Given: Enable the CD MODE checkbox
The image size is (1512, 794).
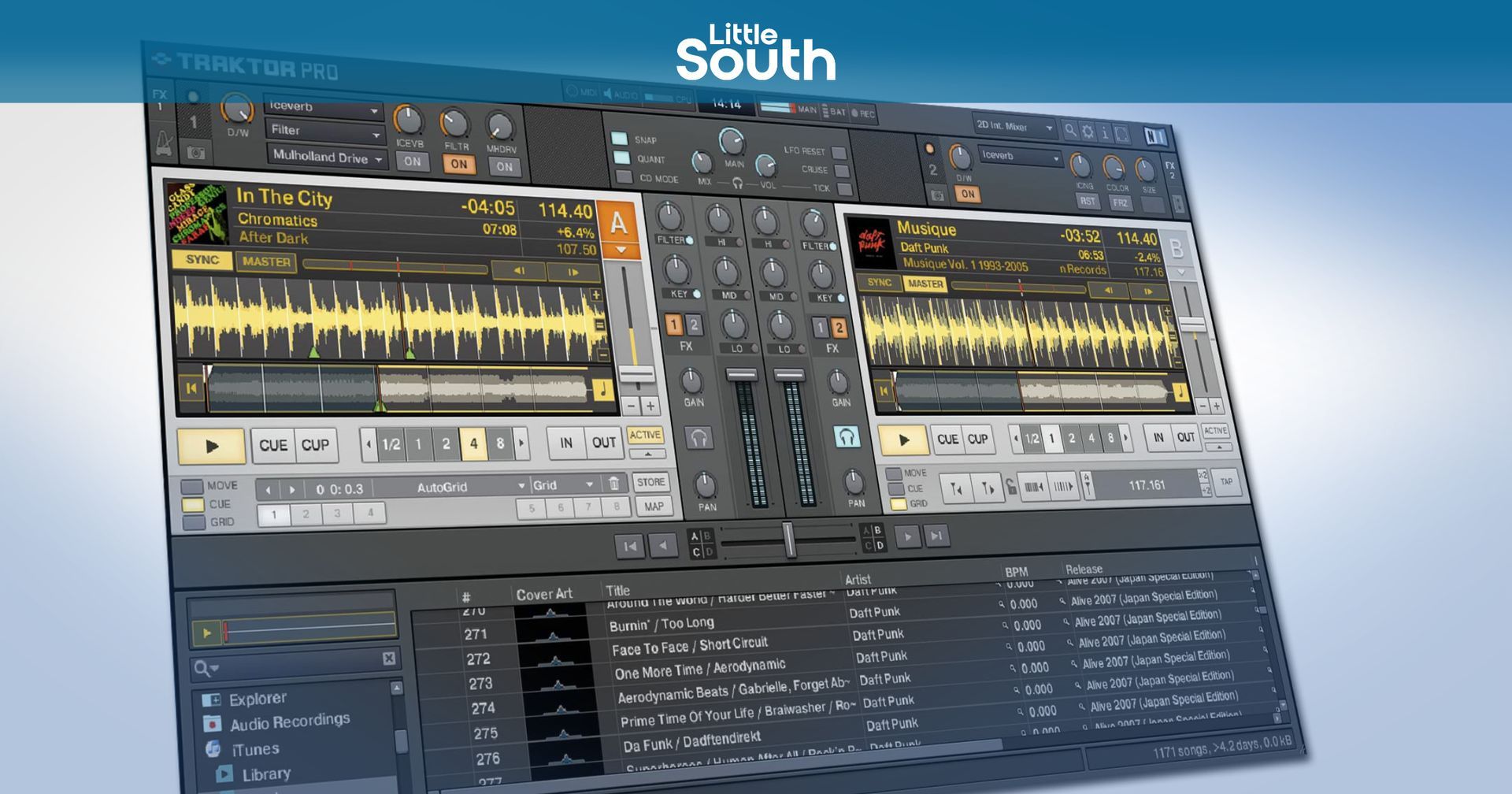Looking at the screenshot, I should tap(624, 177).
